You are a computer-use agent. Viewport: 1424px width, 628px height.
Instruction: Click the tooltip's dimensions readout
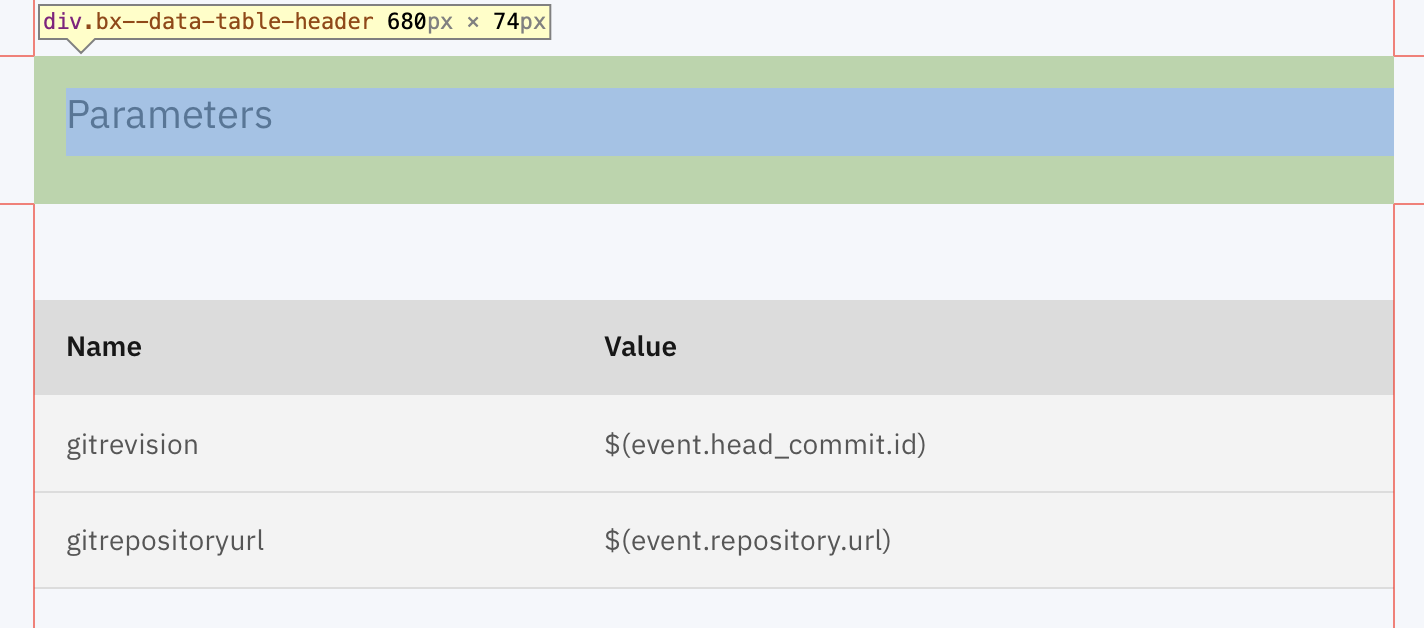[x=466, y=22]
